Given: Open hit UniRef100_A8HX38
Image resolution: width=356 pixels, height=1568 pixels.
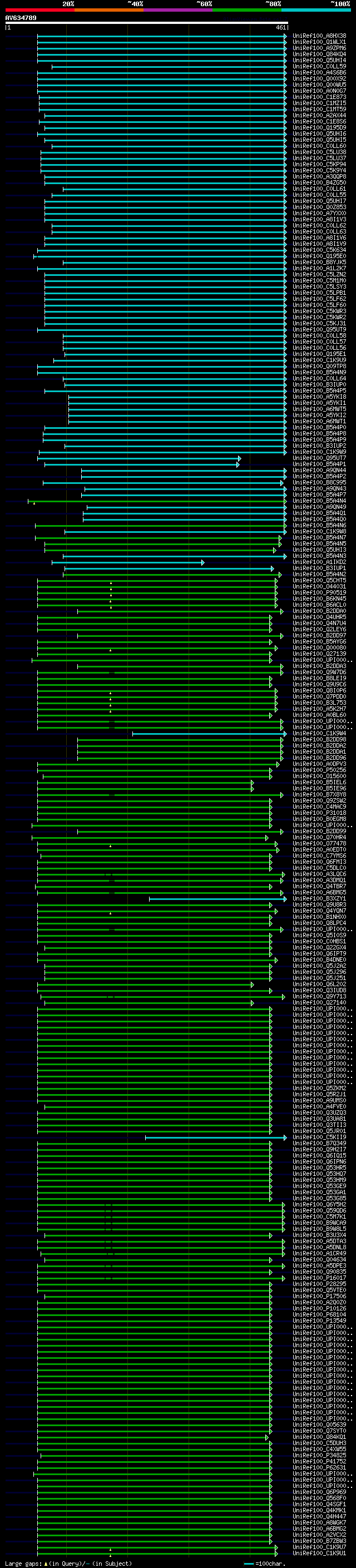Looking at the screenshot, I should (319, 36).
